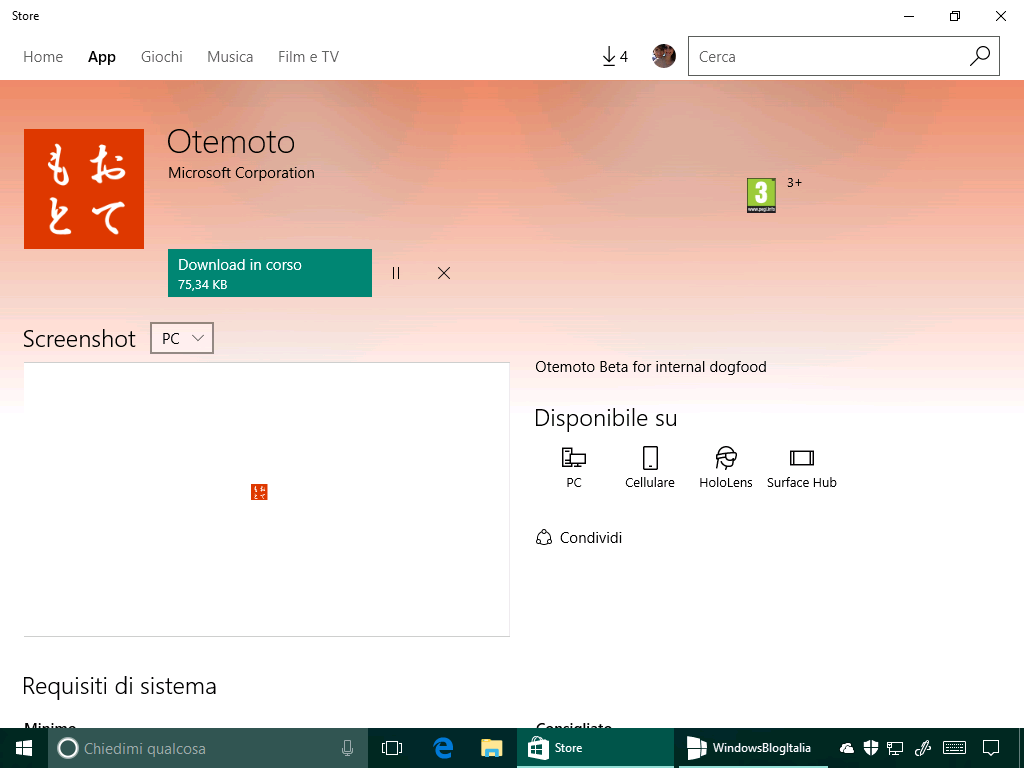Viewport: 1024px width, 768px height.
Task: Pause the Otemoto download
Action: (x=396, y=273)
